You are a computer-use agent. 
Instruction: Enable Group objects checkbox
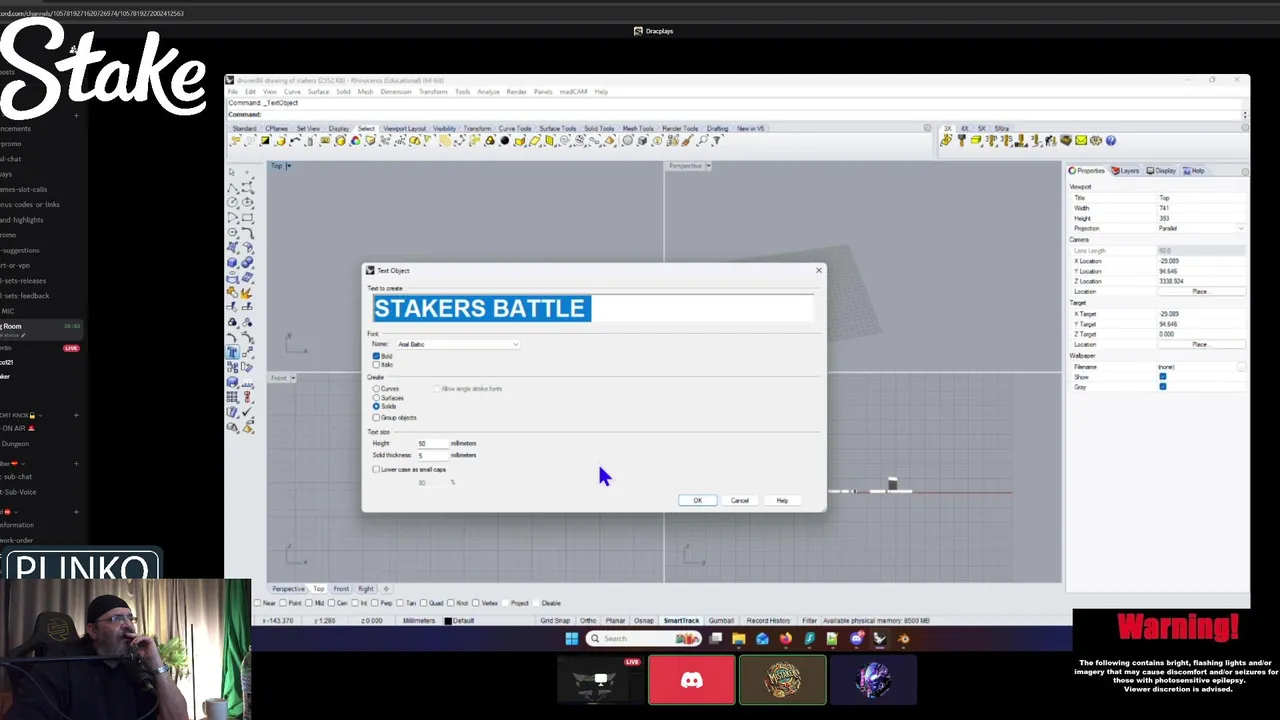(377, 418)
